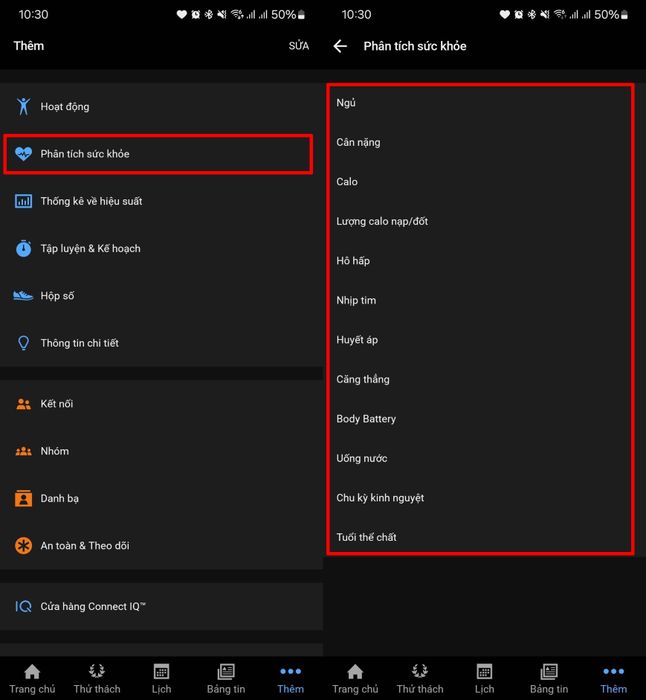Viewport: 646px width, 700px height.
Task: Tap the An toàn & Theo dõi icon
Action: [23, 546]
